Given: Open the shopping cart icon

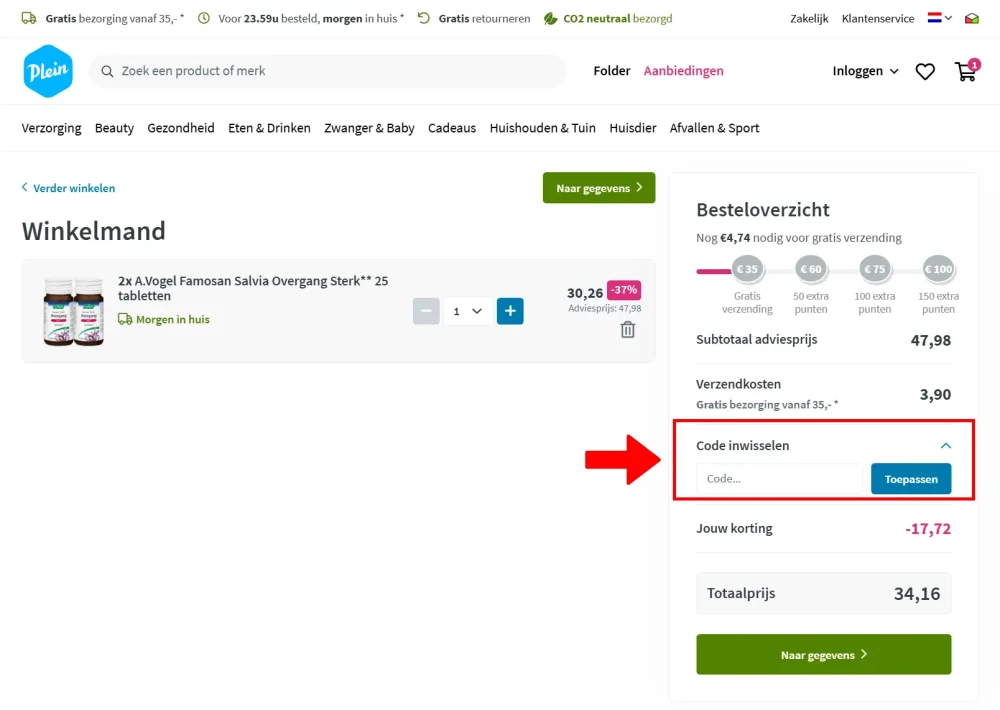Looking at the screenshot, I should [966, 71].
